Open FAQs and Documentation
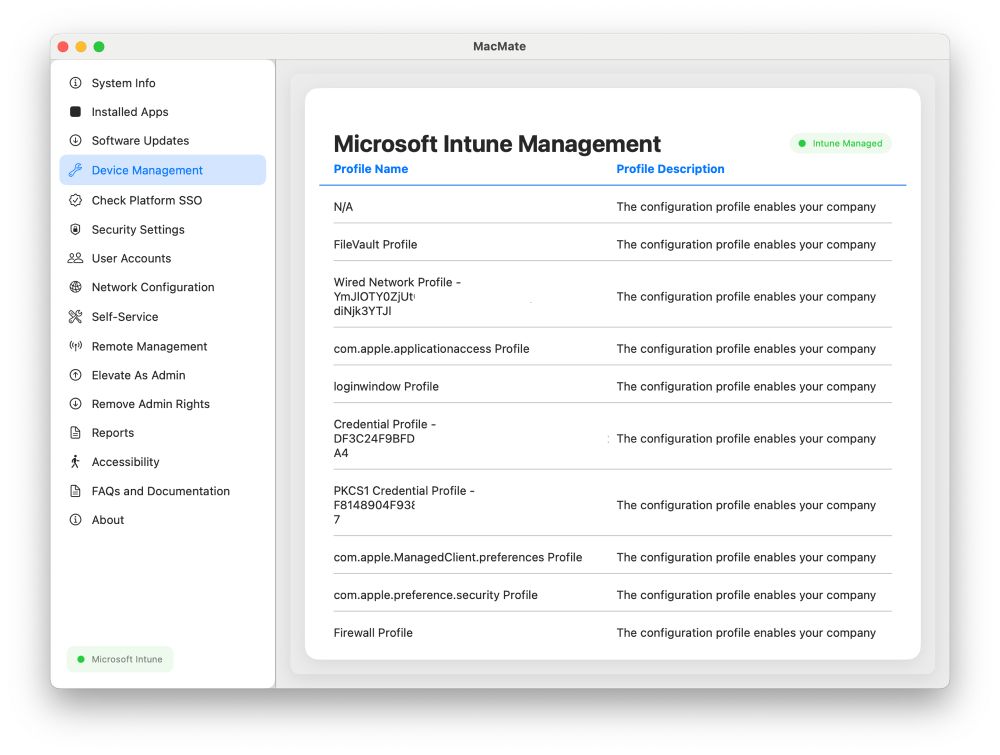 pyautogui.click(x=163, y=491)
